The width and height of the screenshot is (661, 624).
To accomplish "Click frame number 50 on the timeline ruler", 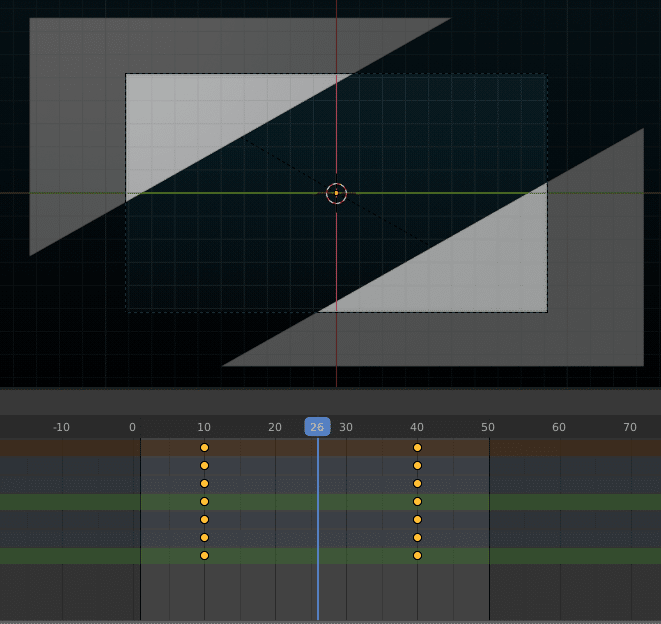I will pyautogui.click(x=488, y=427).
